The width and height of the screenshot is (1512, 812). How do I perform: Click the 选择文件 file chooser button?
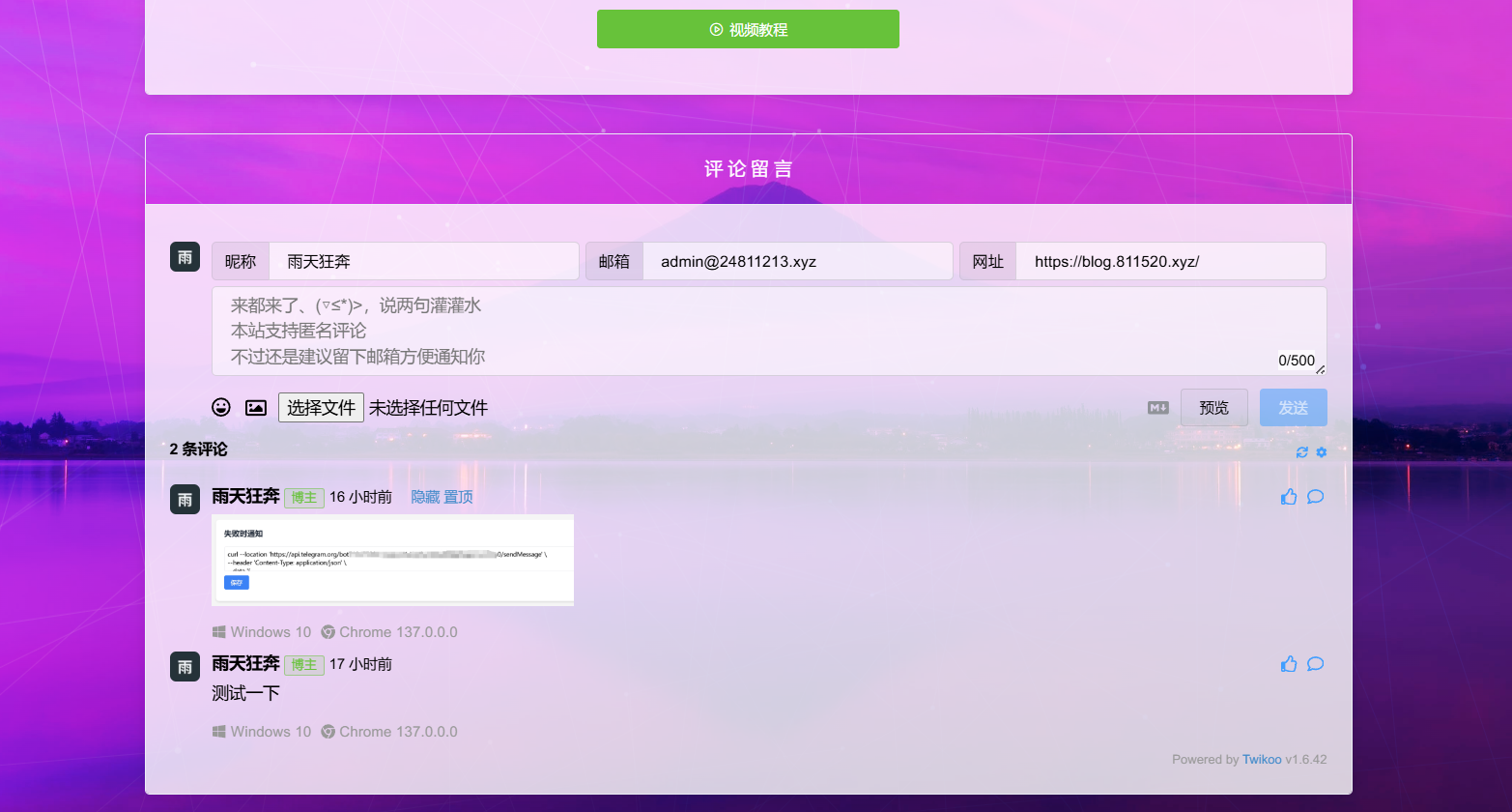(321, 407)
